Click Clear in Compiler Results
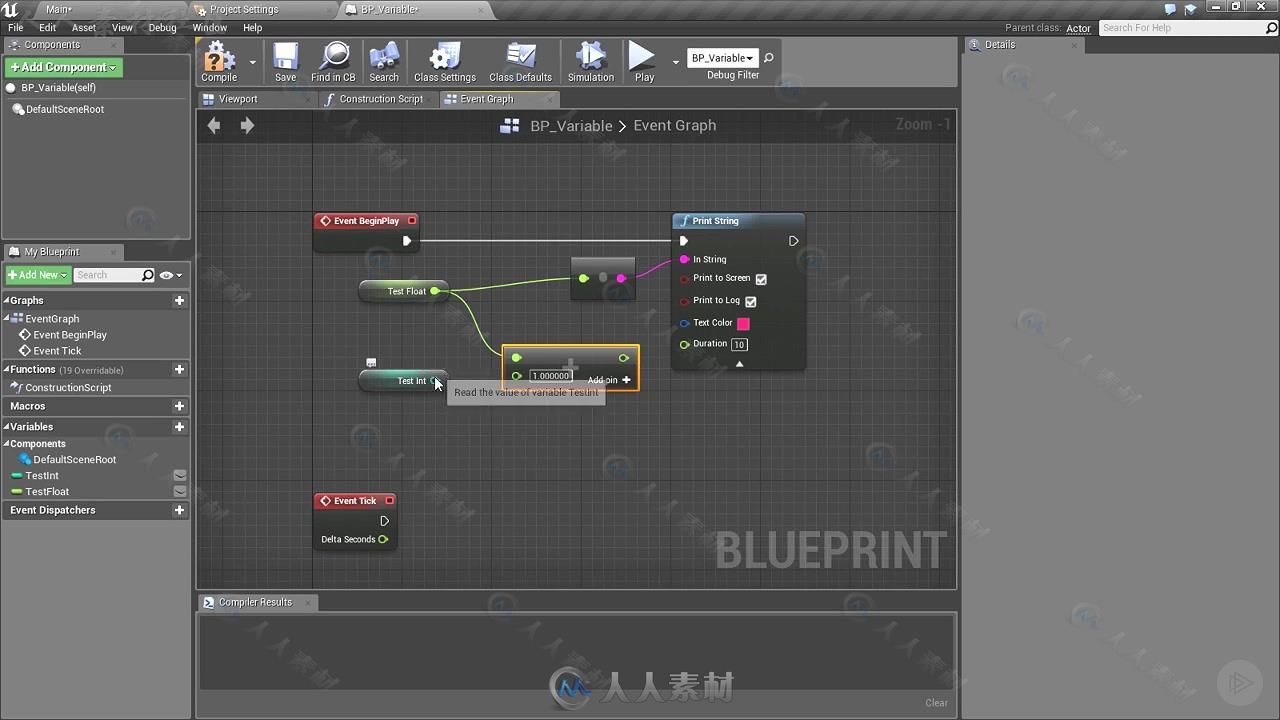Screen dimensions: 1280x720 click(936, 703)
